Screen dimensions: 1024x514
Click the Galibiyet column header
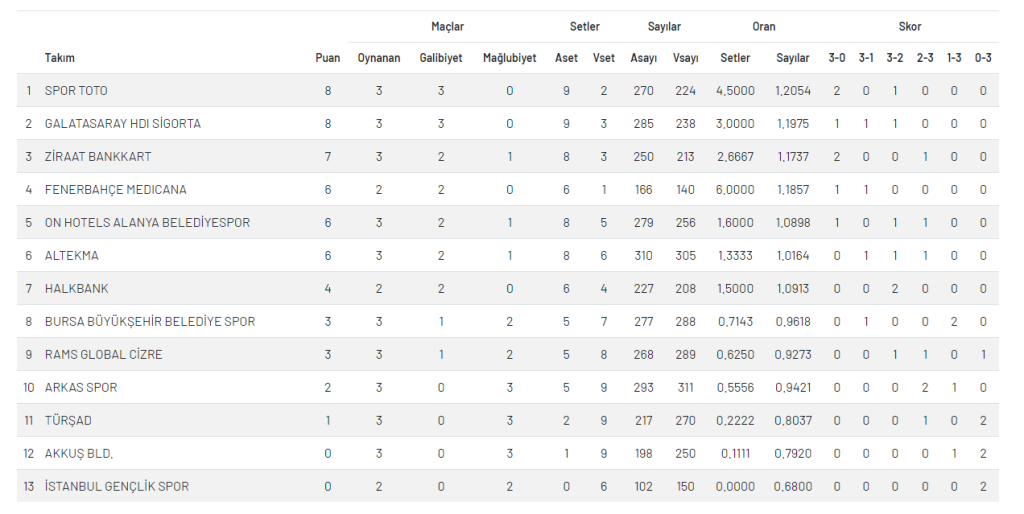(441, 58)
